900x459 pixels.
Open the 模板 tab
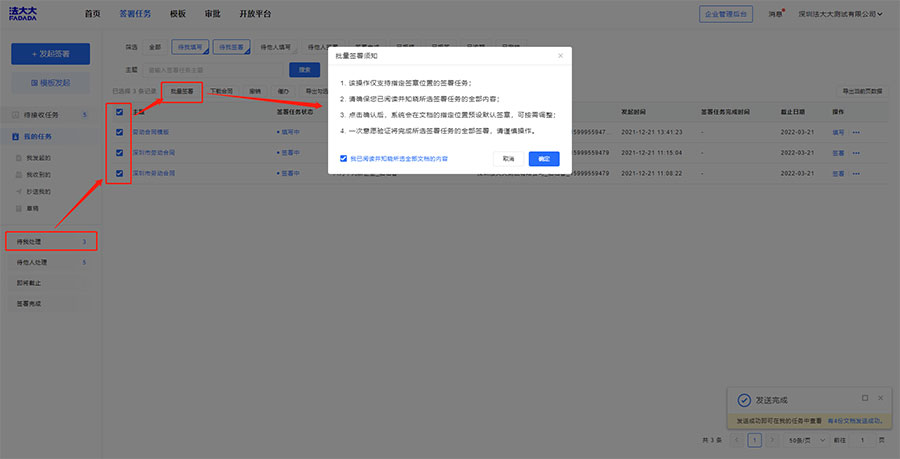click(x=178, y=14)
